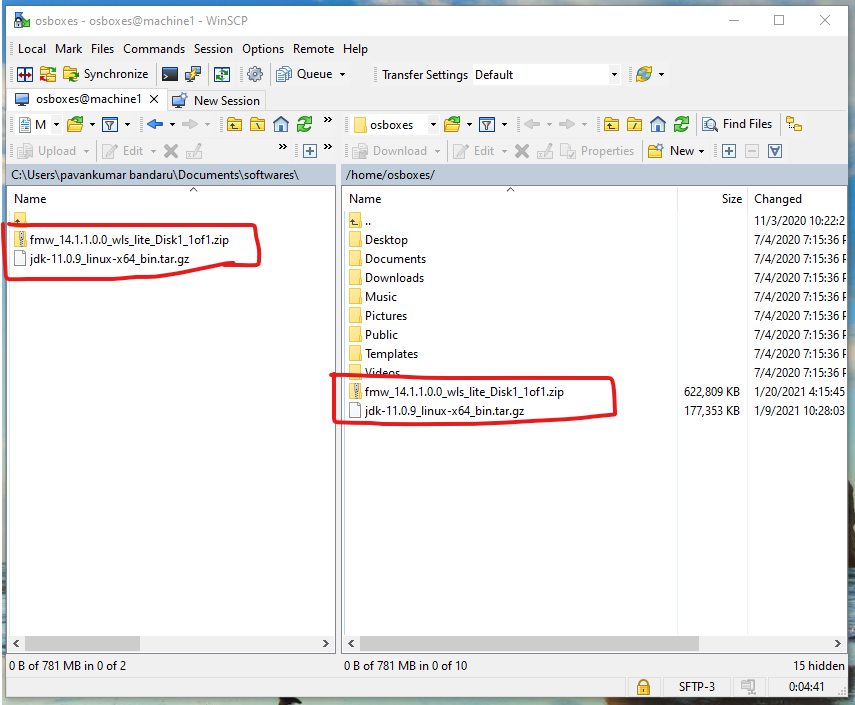The height and width of the screenshot is (705, 855).
Task: Click the directory tree toggle icon
Action: 794,125
